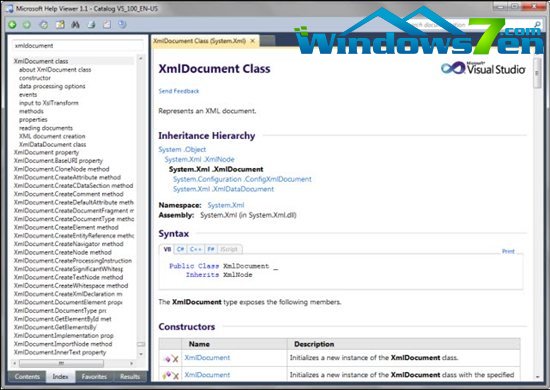Select 'about XmlDocument class' index entry
Screen dimensions: 550x390
point(55,69)
